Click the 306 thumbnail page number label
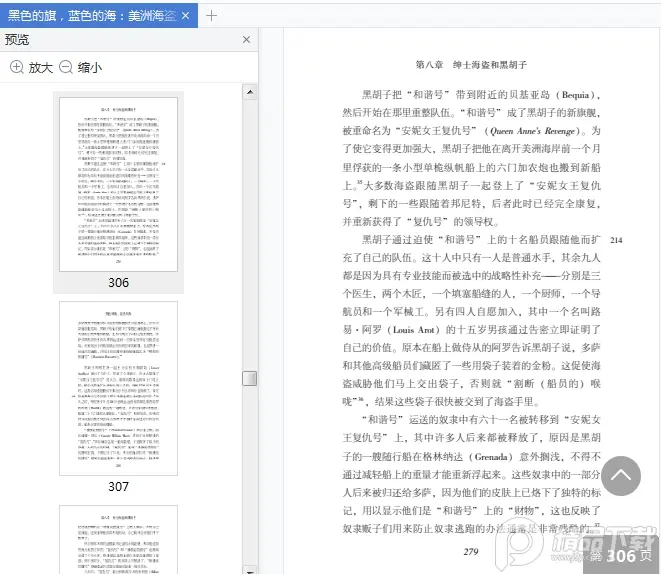Screen dimensions: 661x574 click(x=118, y=282)
